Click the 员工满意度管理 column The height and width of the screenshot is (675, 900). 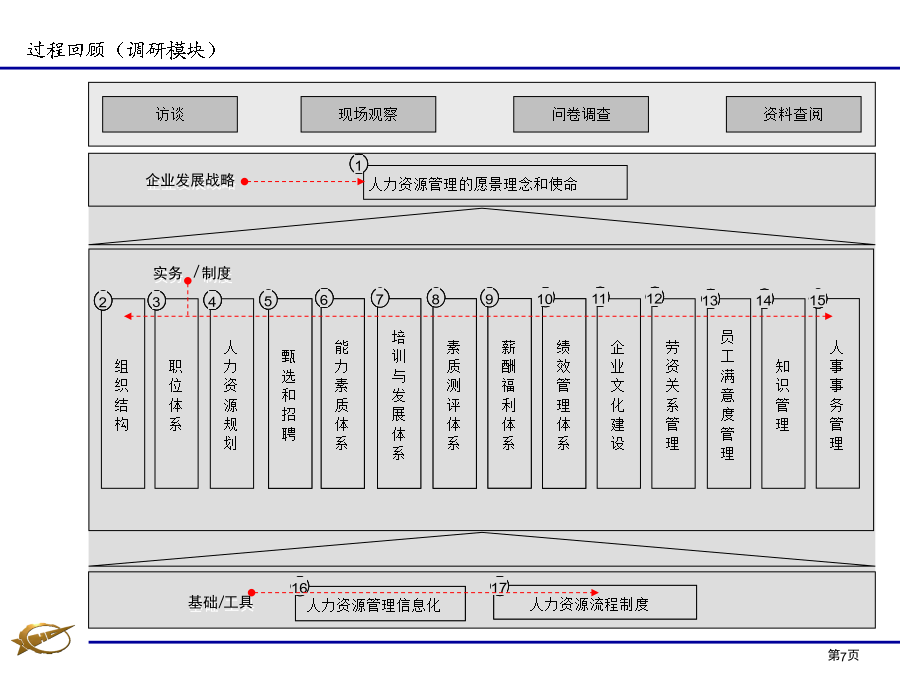click(x=729, y=393)
